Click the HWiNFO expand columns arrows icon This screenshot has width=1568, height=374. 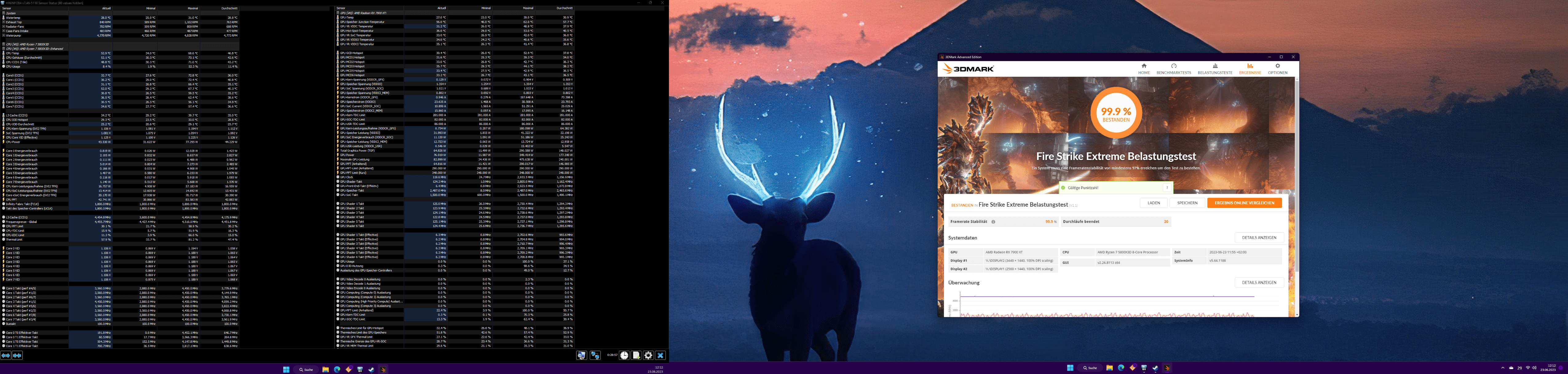6,355
